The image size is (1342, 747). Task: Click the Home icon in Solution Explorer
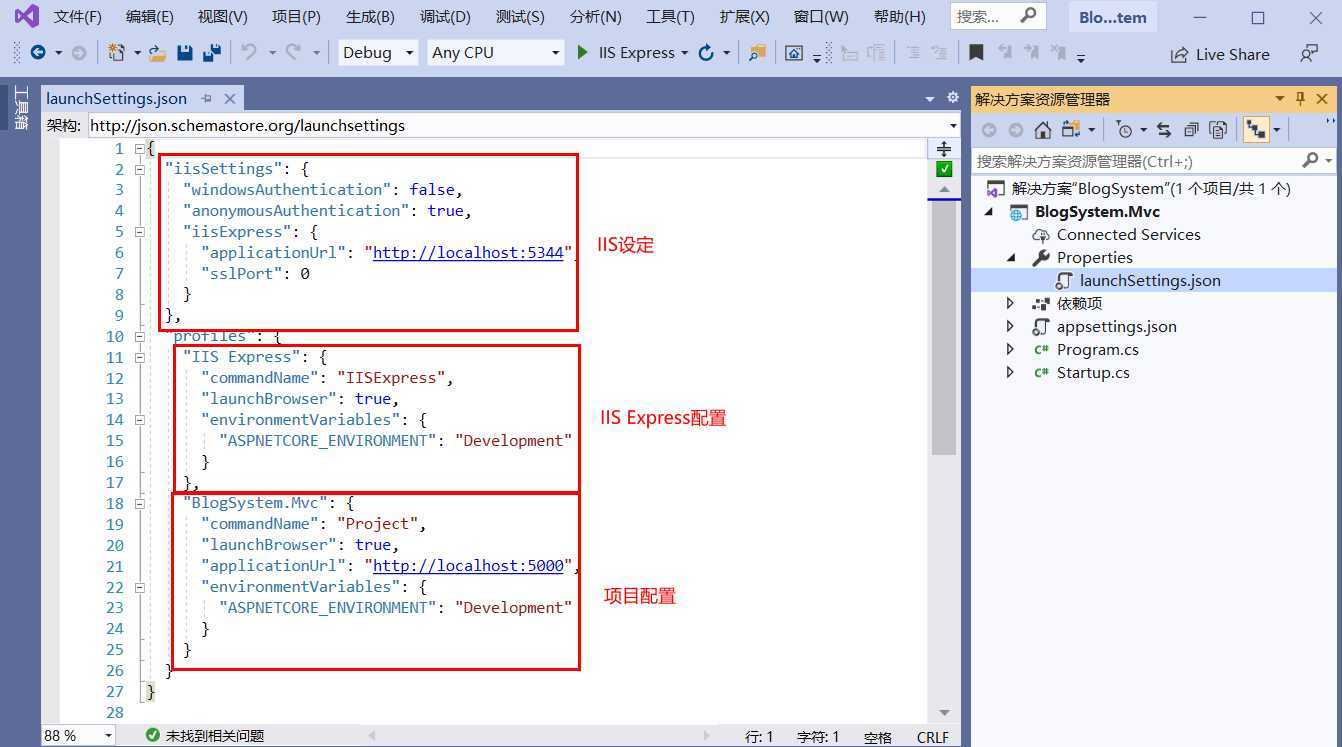[x=1042, y=130]
